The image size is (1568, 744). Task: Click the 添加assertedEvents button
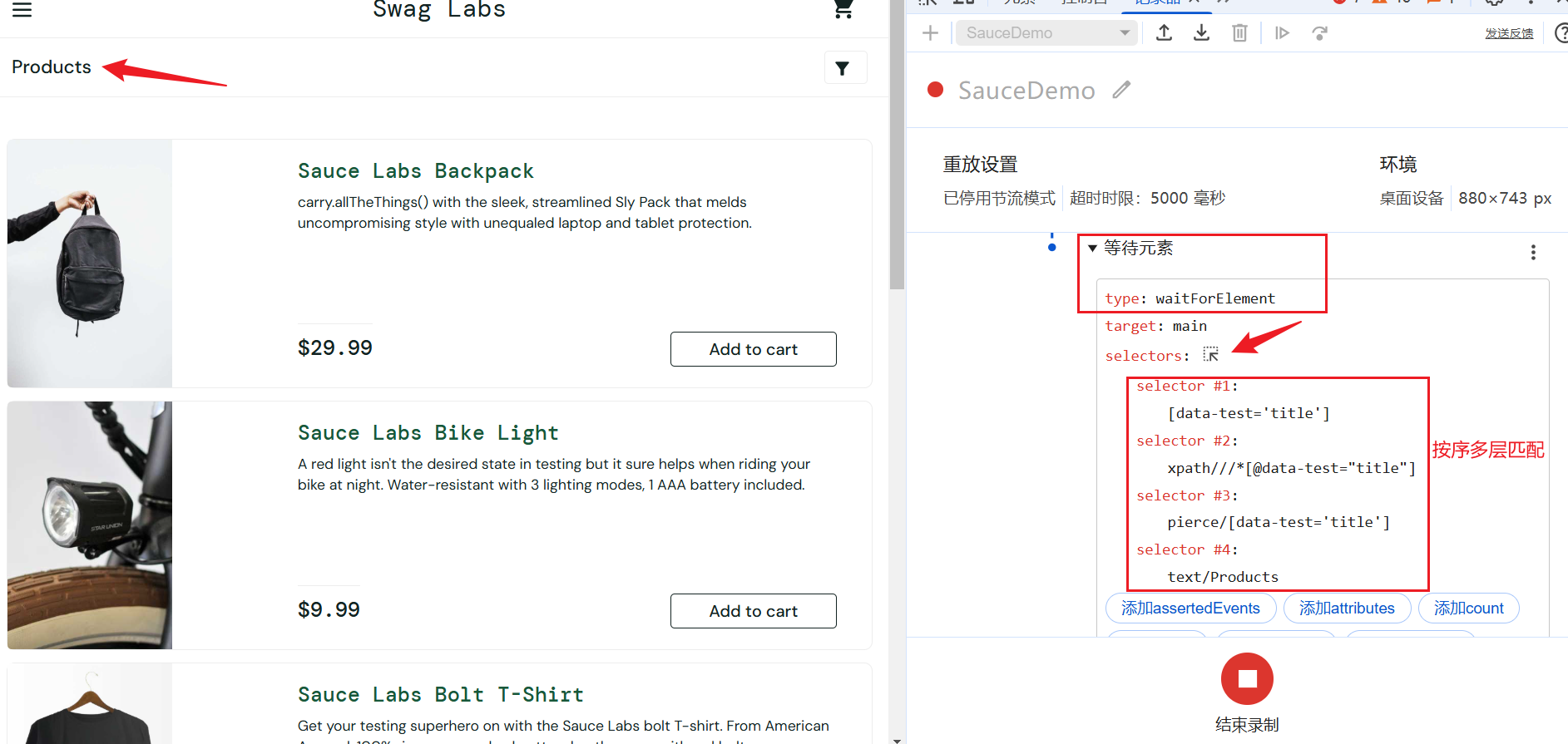1190,609
